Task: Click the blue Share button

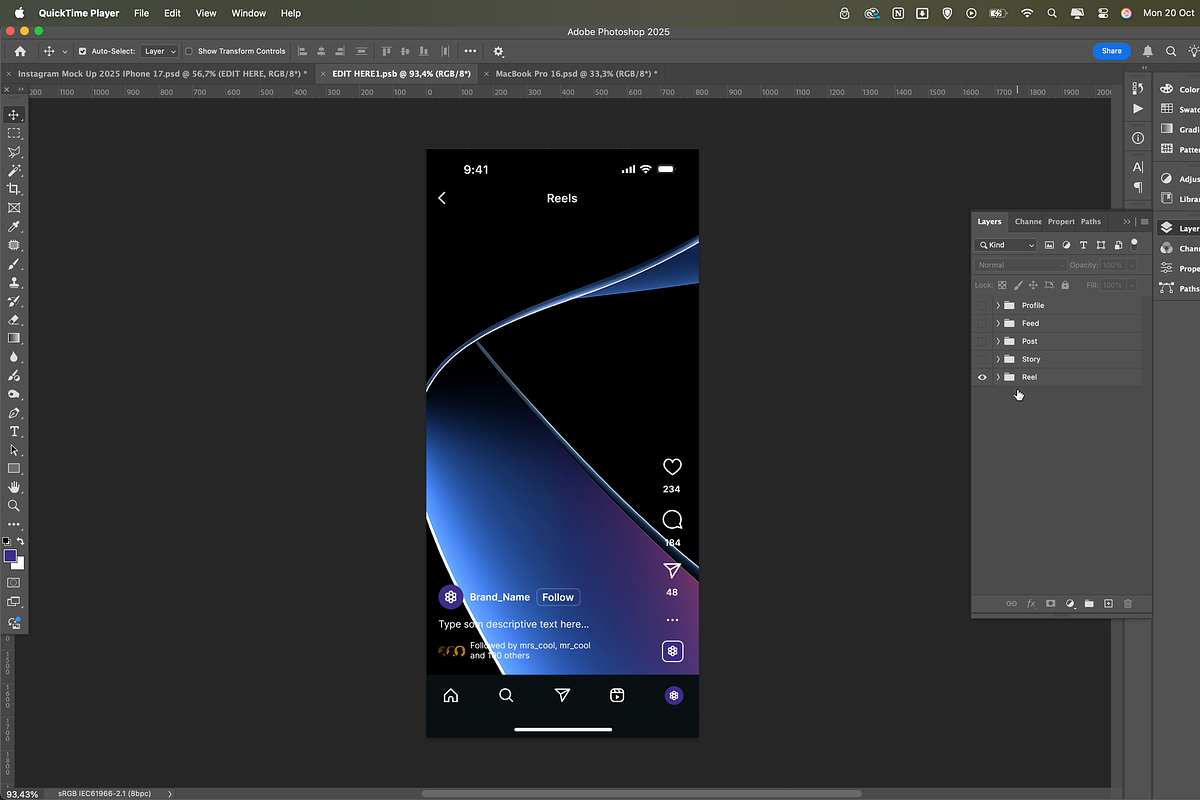Action: (x=1112, y=51)
